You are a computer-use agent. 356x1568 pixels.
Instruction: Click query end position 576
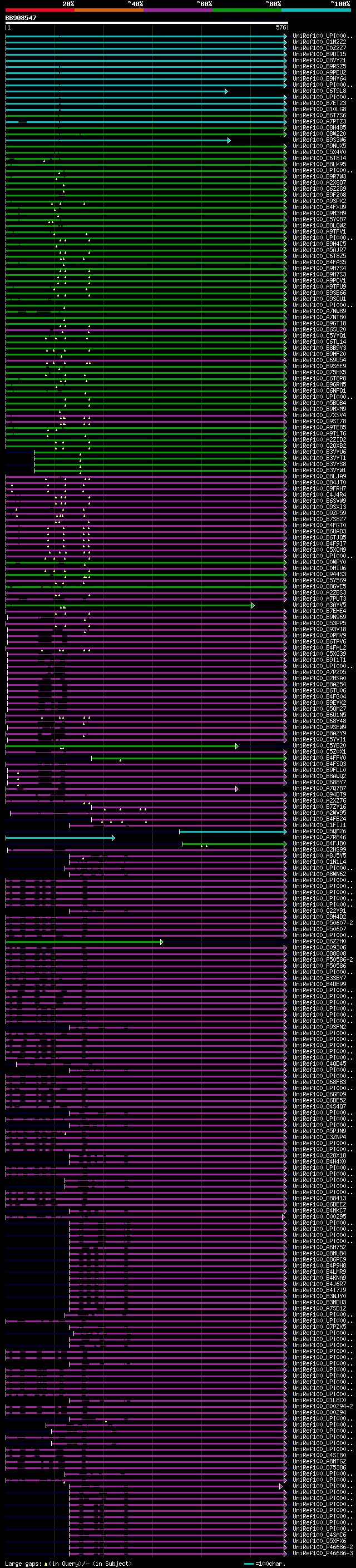click(280, 27)
